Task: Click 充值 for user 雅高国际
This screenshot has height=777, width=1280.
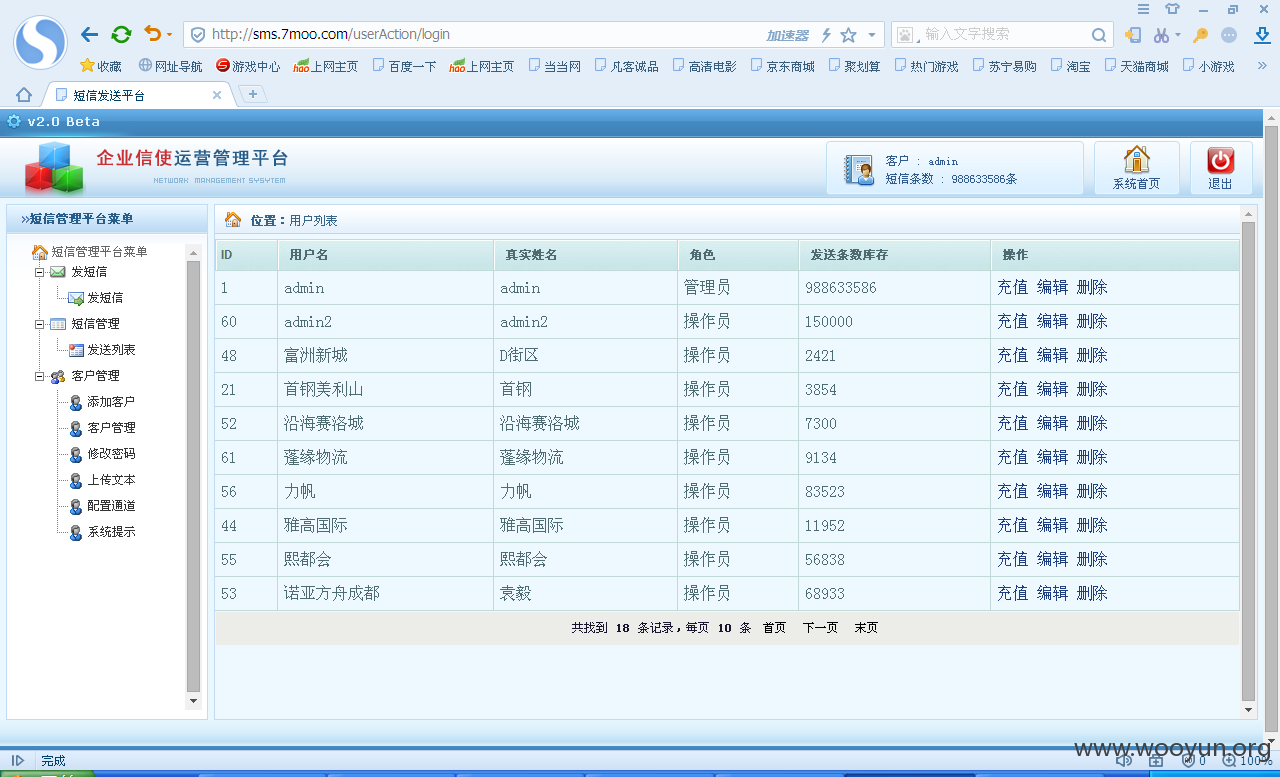Action: (x=1012, y=525)
